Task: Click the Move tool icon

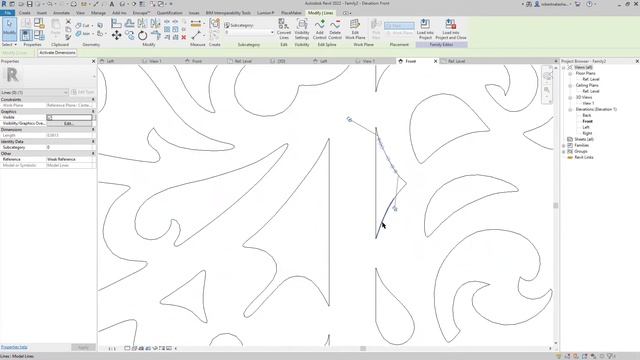Action: [116, 36]
